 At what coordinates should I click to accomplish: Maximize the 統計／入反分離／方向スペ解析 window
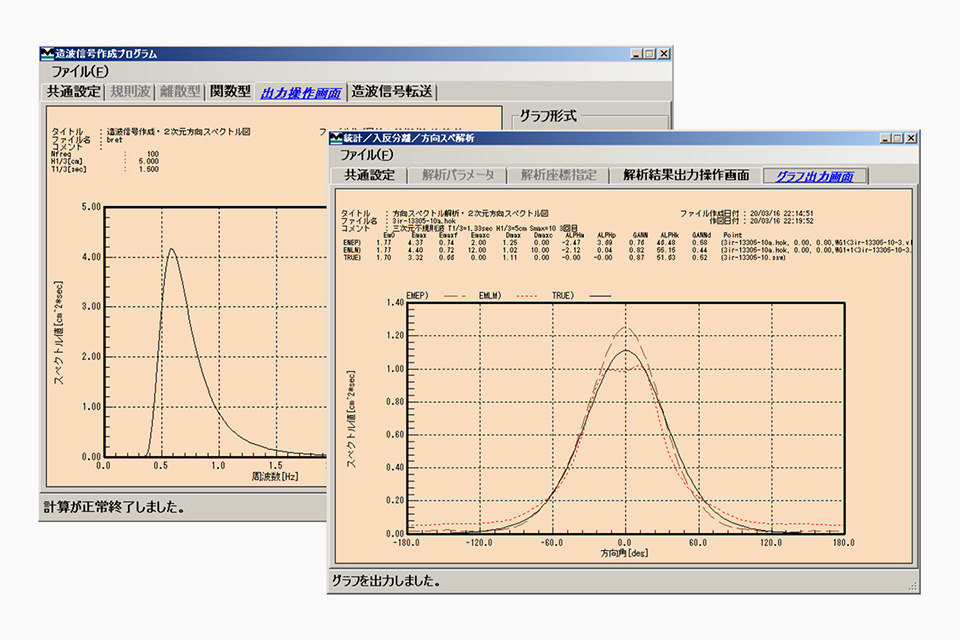897,138
